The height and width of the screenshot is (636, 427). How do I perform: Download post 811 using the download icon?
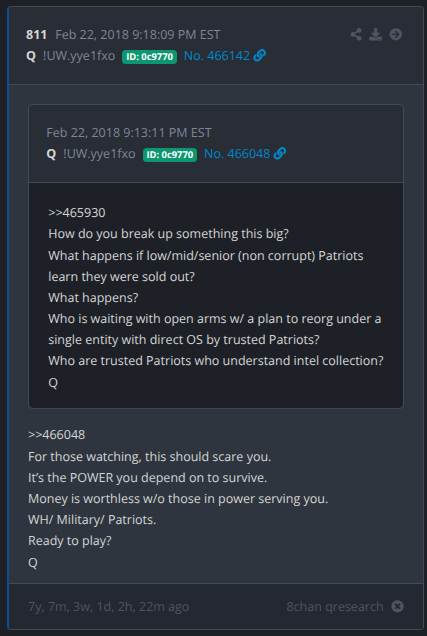pos(376,34)
